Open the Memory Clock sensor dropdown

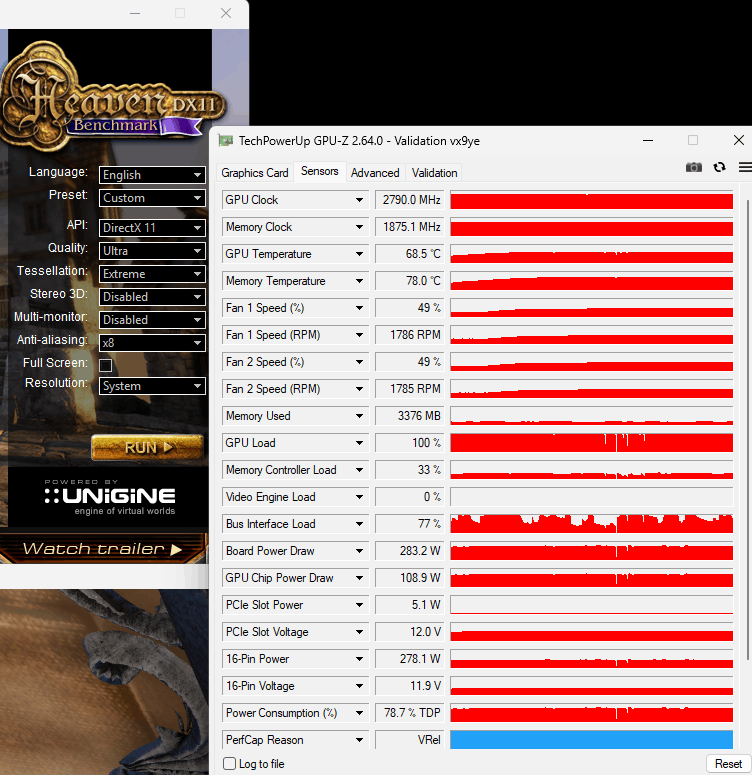pyautogui.click(x=359, y=227)
